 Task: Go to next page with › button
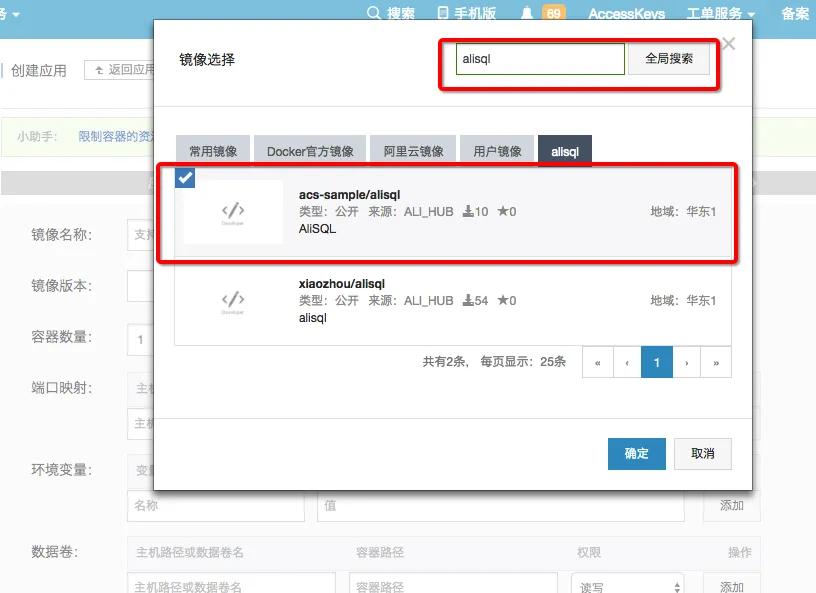click(x=686, y=362)
